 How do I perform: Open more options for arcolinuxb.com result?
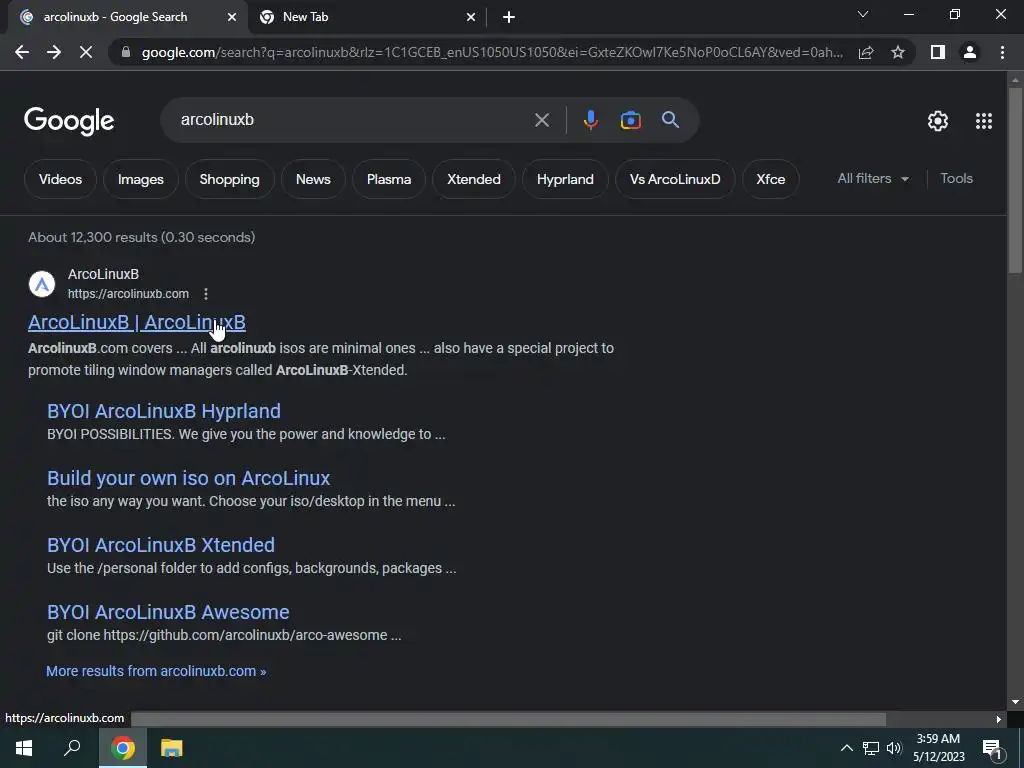[x=206, y=294]
